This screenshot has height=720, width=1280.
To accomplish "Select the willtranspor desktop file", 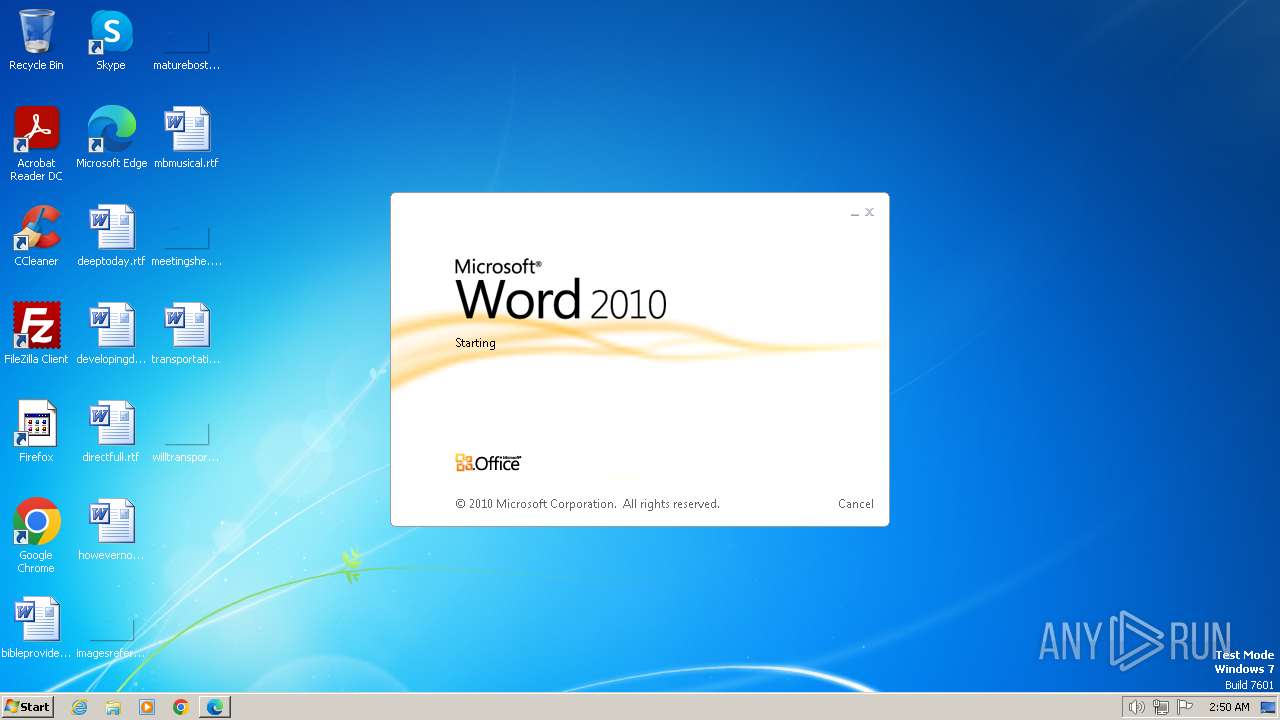I will pos(186,432).
